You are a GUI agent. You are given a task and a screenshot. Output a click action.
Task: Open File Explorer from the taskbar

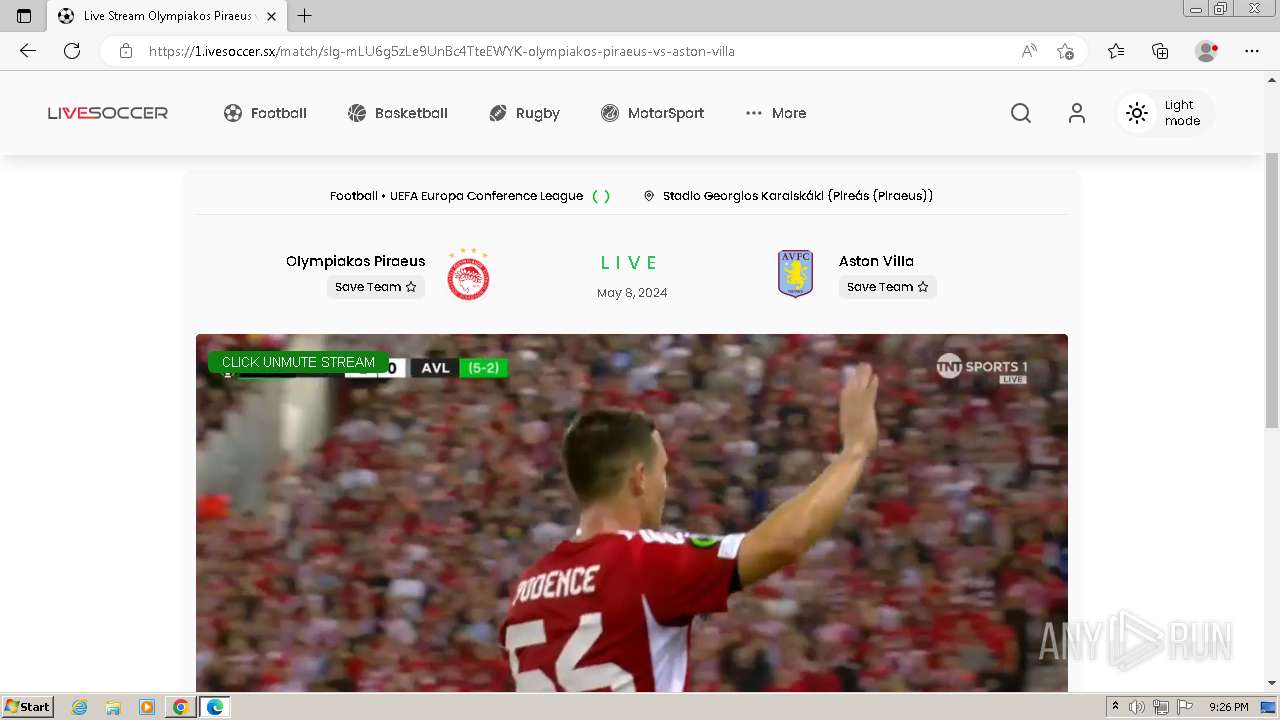[113, 707]
